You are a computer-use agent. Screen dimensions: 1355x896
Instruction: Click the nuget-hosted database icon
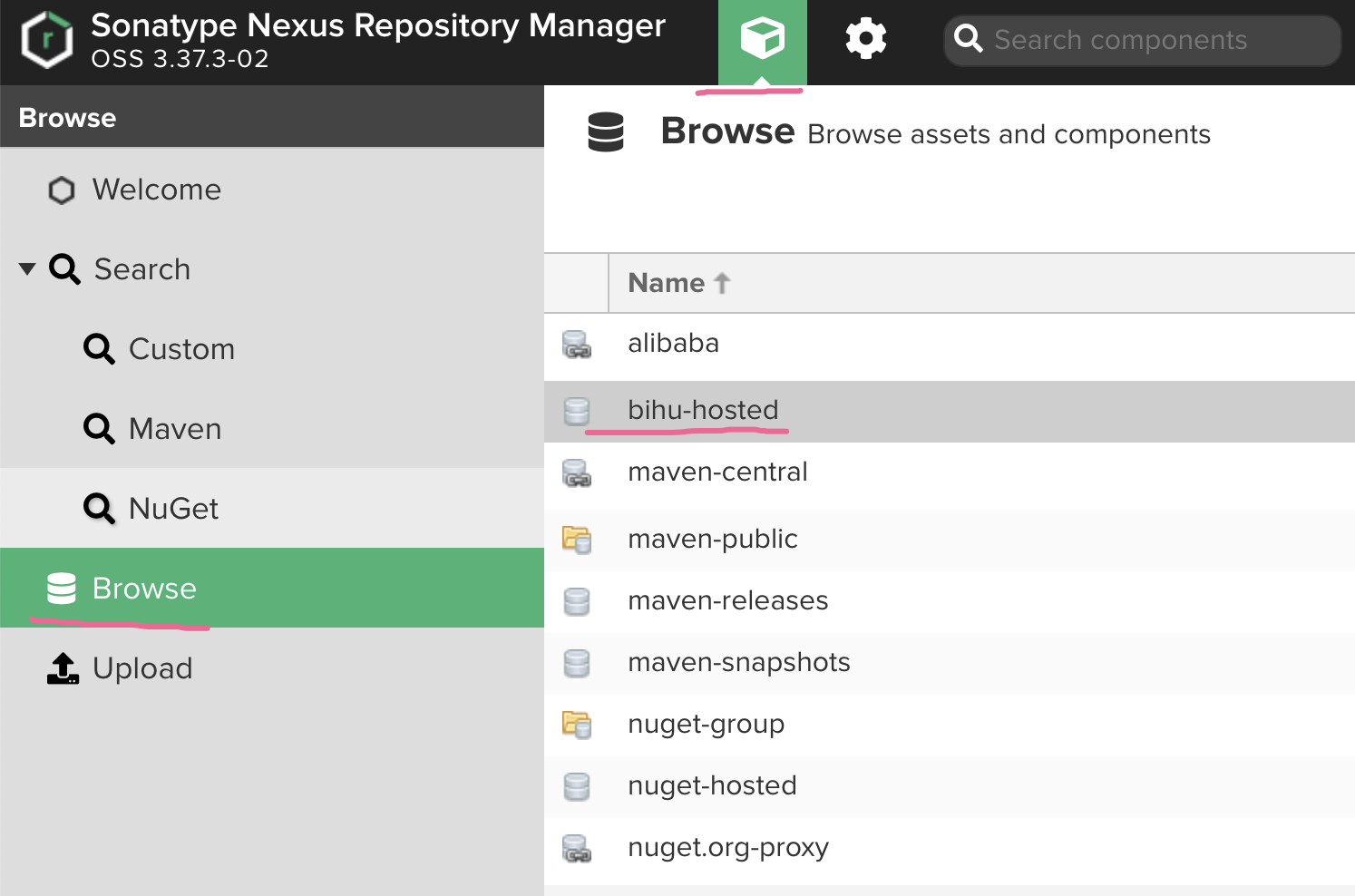click(x=577, y=786)
